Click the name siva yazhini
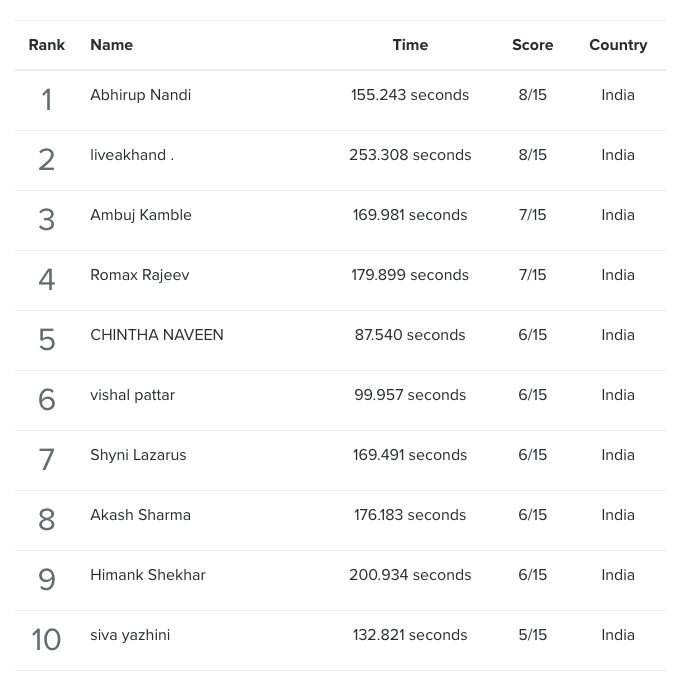 (x=130, y=635)
